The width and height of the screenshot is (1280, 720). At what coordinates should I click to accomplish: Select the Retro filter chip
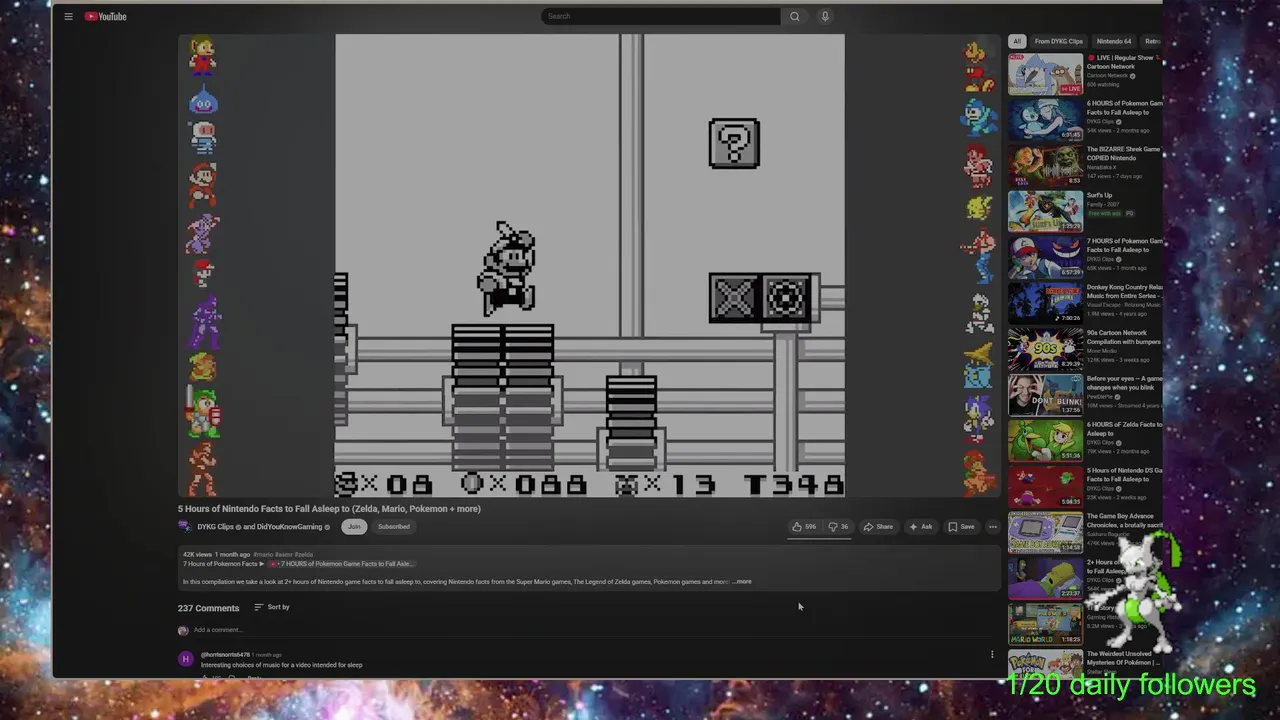point(1152,41)
